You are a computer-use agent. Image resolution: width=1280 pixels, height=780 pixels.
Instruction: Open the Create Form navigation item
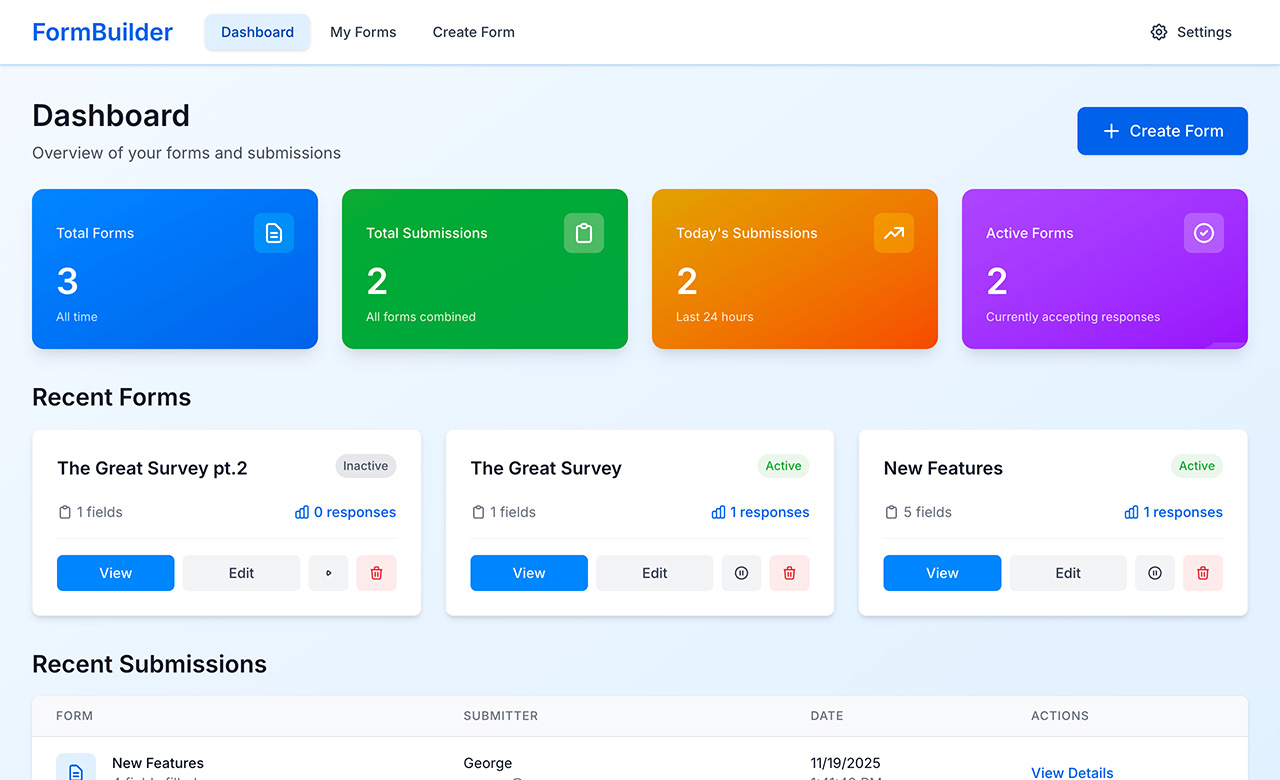tap(473, 32)
